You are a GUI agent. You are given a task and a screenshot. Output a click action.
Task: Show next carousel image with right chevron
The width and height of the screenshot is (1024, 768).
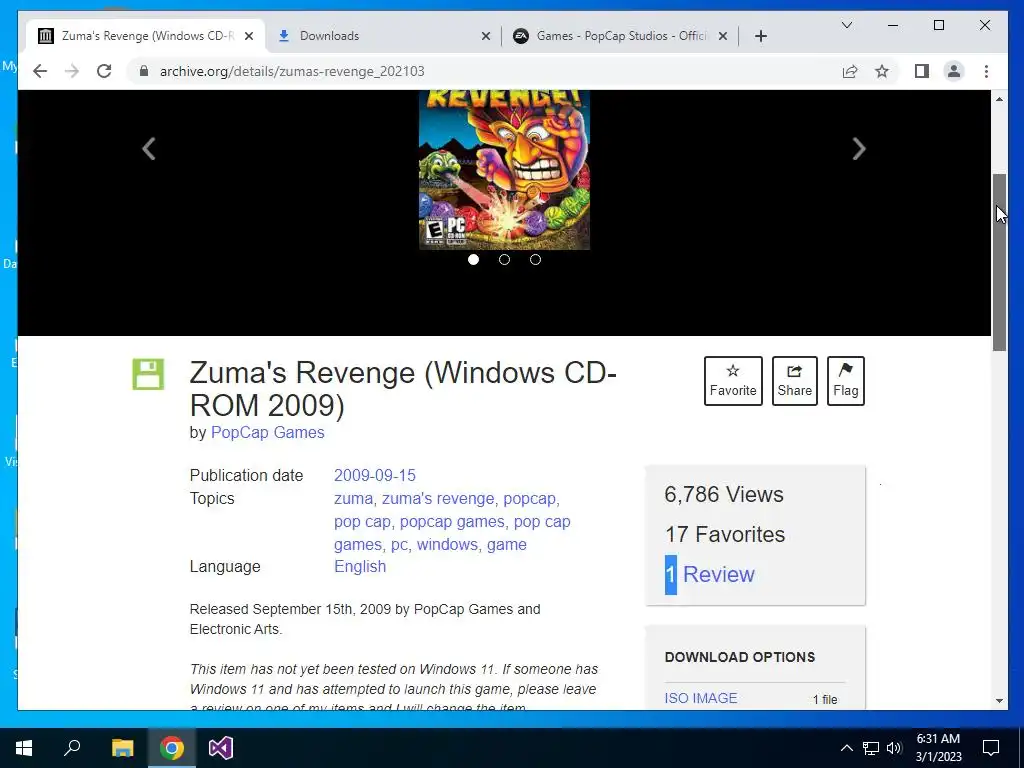859,149
